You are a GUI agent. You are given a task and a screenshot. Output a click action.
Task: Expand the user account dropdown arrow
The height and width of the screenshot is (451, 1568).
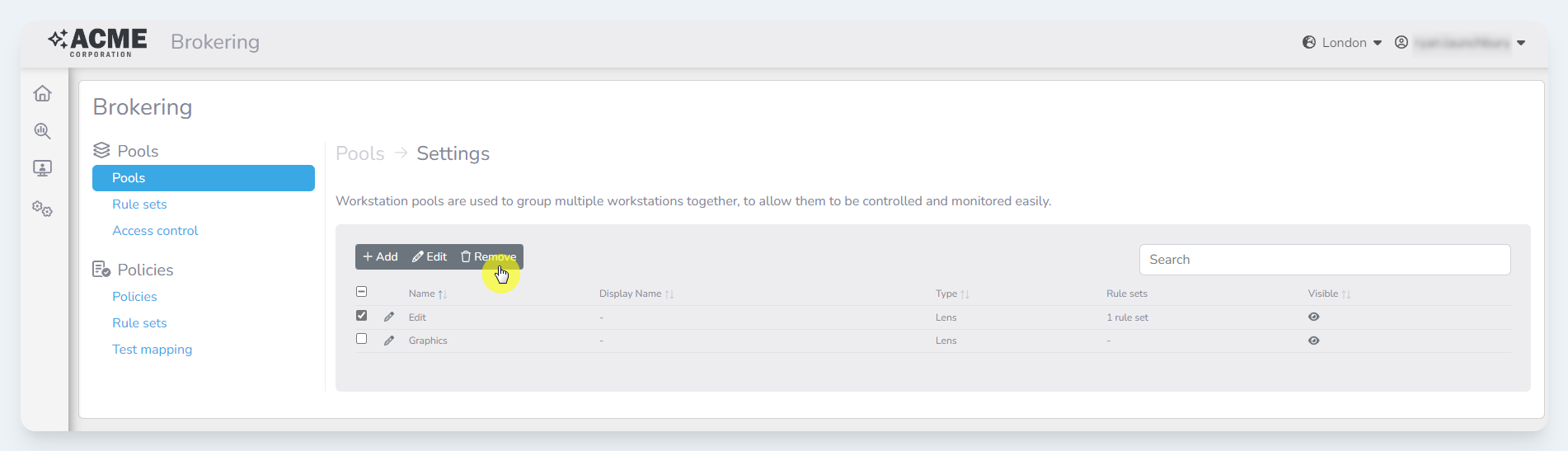click(x=1521, y=43)
